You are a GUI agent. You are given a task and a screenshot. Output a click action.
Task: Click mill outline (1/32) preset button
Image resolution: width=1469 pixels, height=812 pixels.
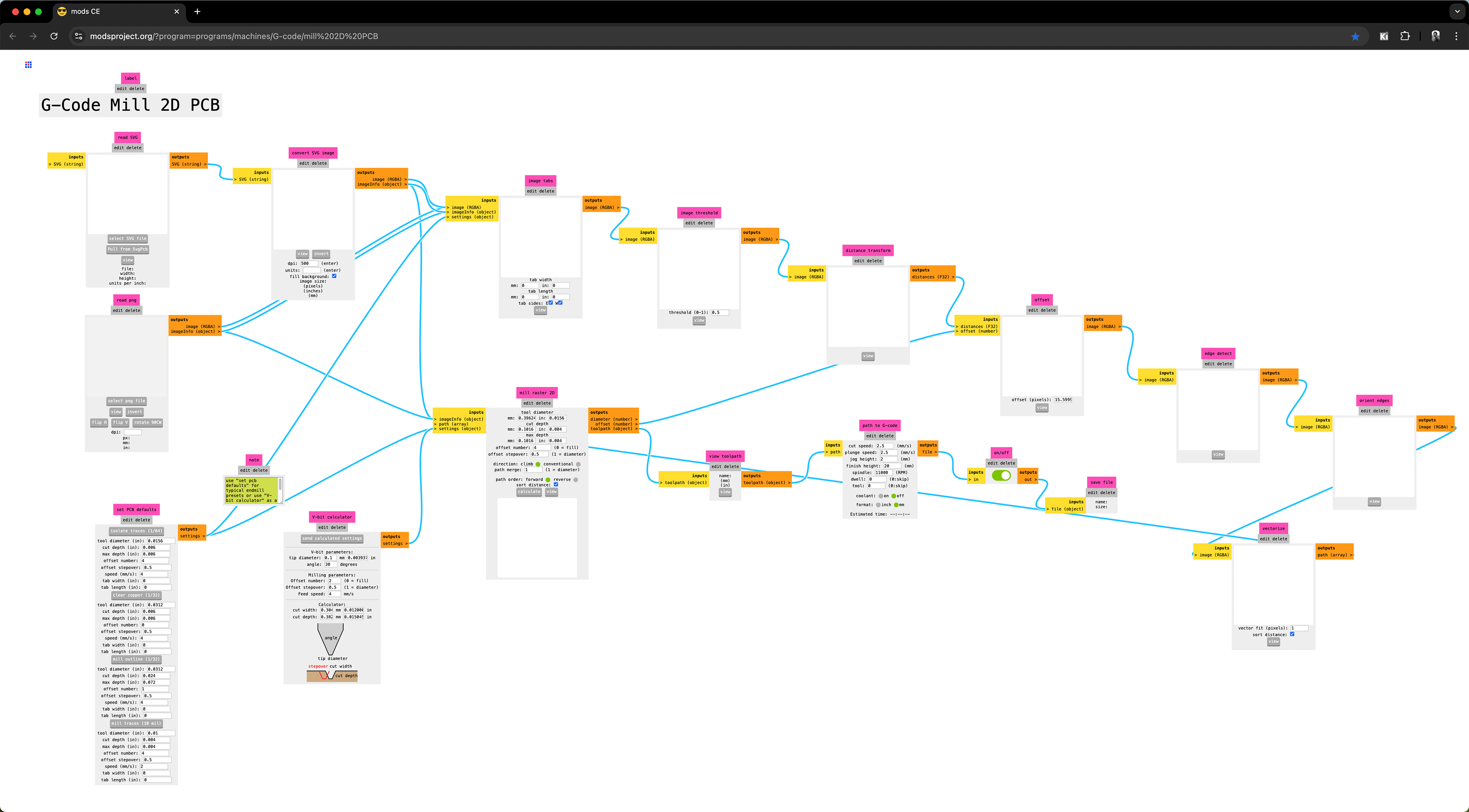(x=136, y=659)
